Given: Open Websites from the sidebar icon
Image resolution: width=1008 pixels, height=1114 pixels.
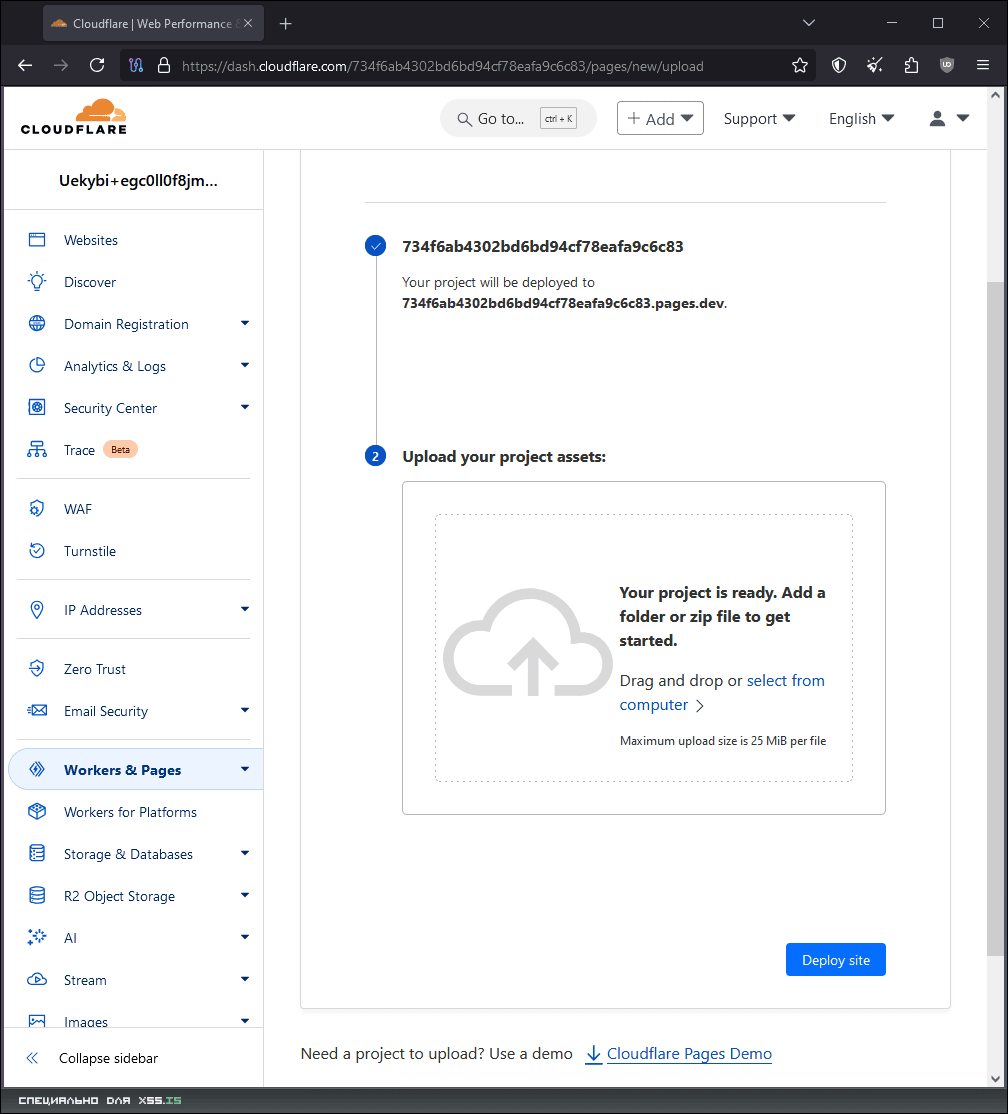Looking at the screenshot, I should pos(37,240).
